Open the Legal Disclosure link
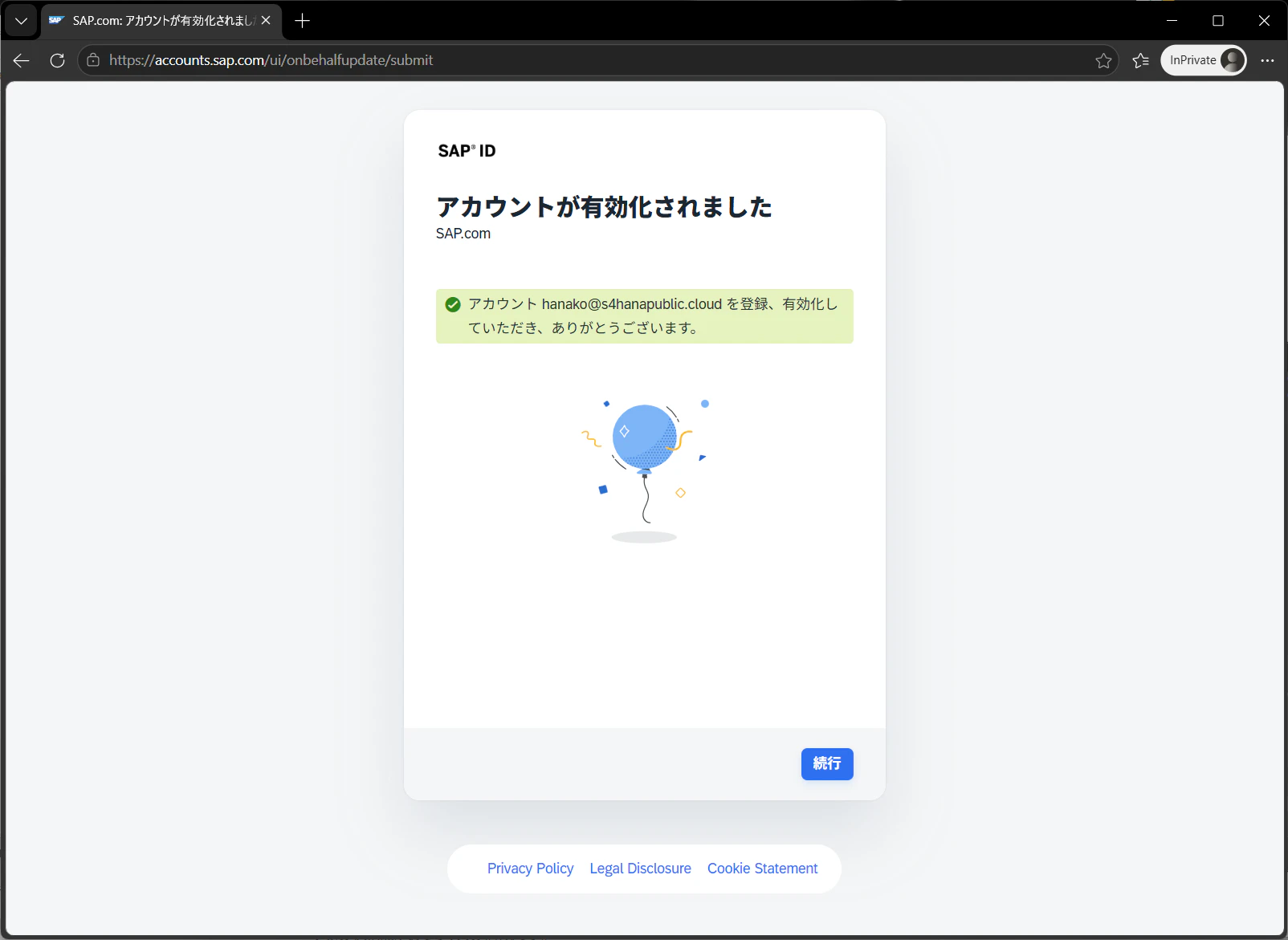The image size is (1288, 940). coord(640,869)
